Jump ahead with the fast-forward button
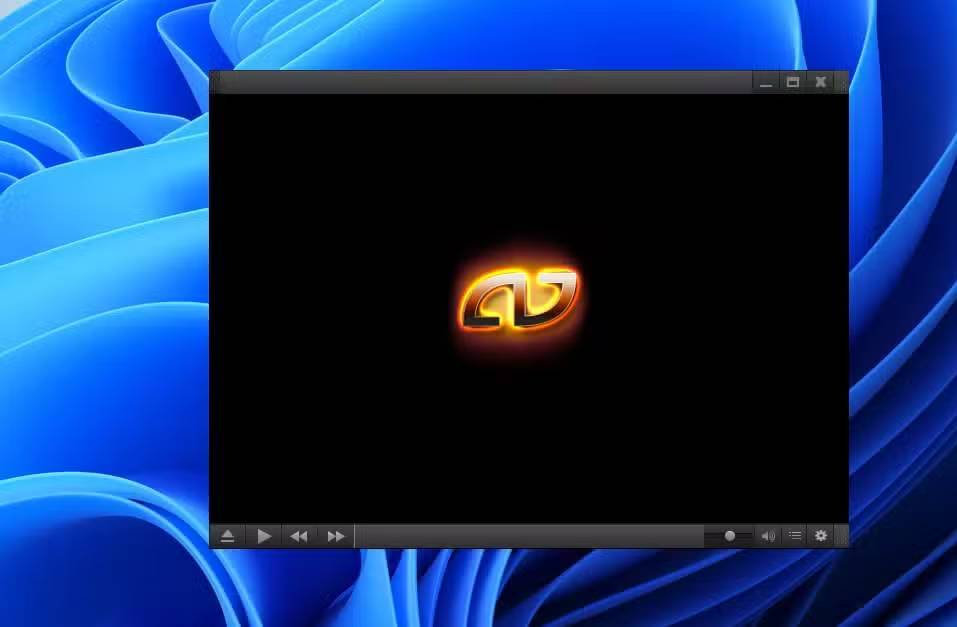 335,536
